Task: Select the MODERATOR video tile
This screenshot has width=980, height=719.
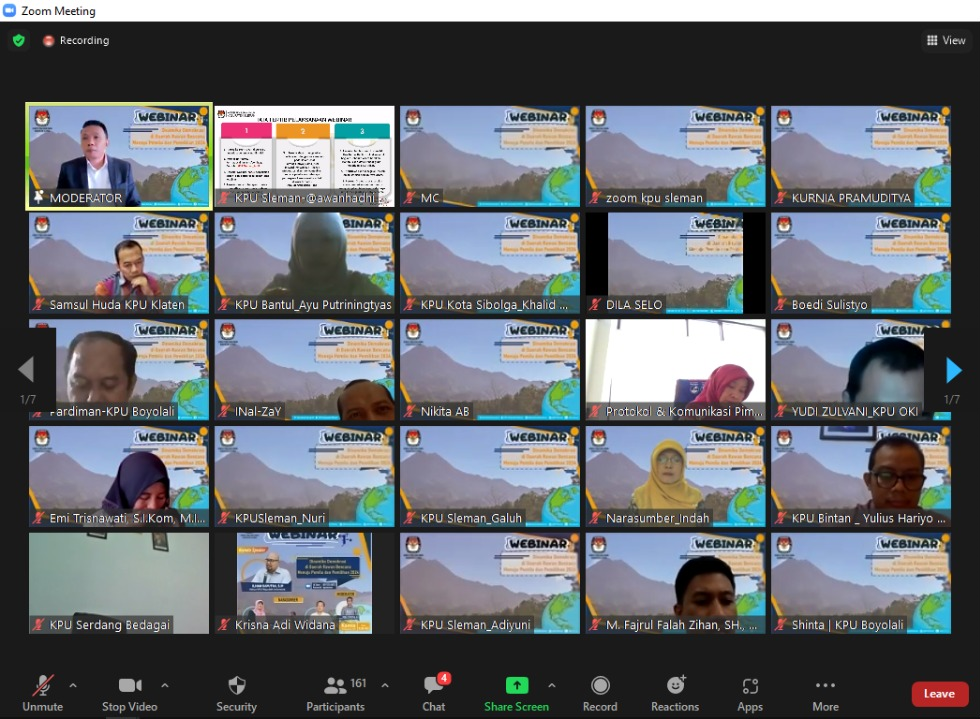Action: click(119, 156)
